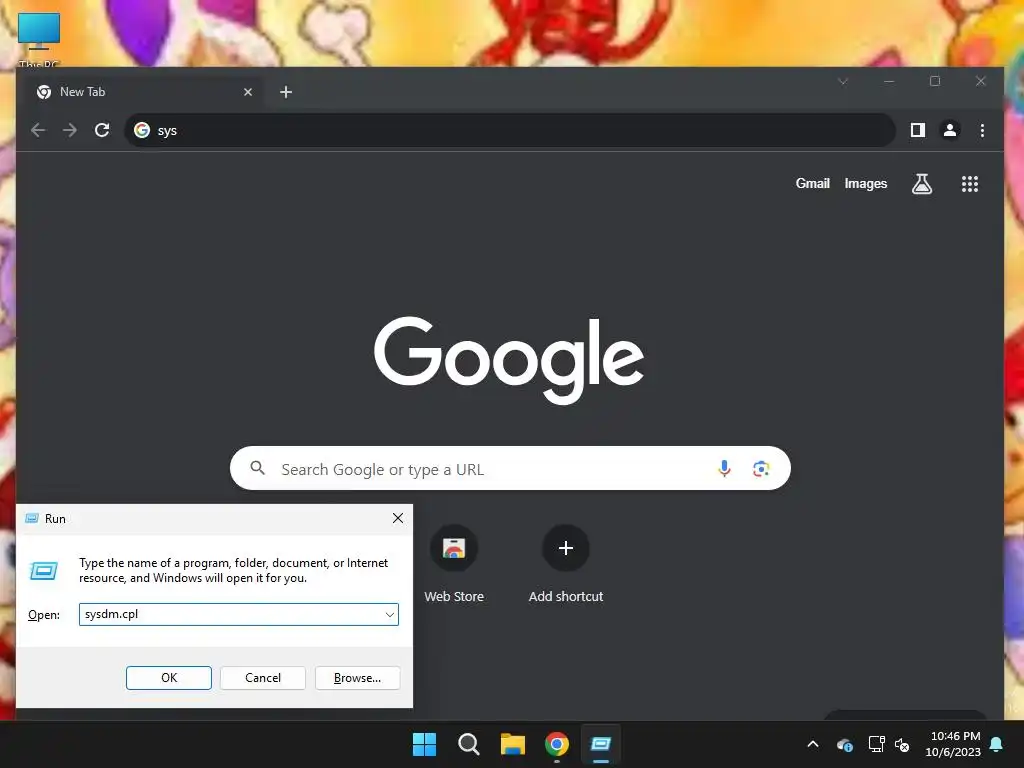Image resolution: width=1024 pixels, height=768 pixels.
Task: Search by image with Lens icon
Action: 761,468
